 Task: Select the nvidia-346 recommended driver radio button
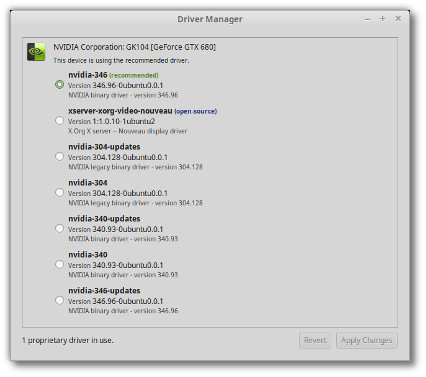59,85
